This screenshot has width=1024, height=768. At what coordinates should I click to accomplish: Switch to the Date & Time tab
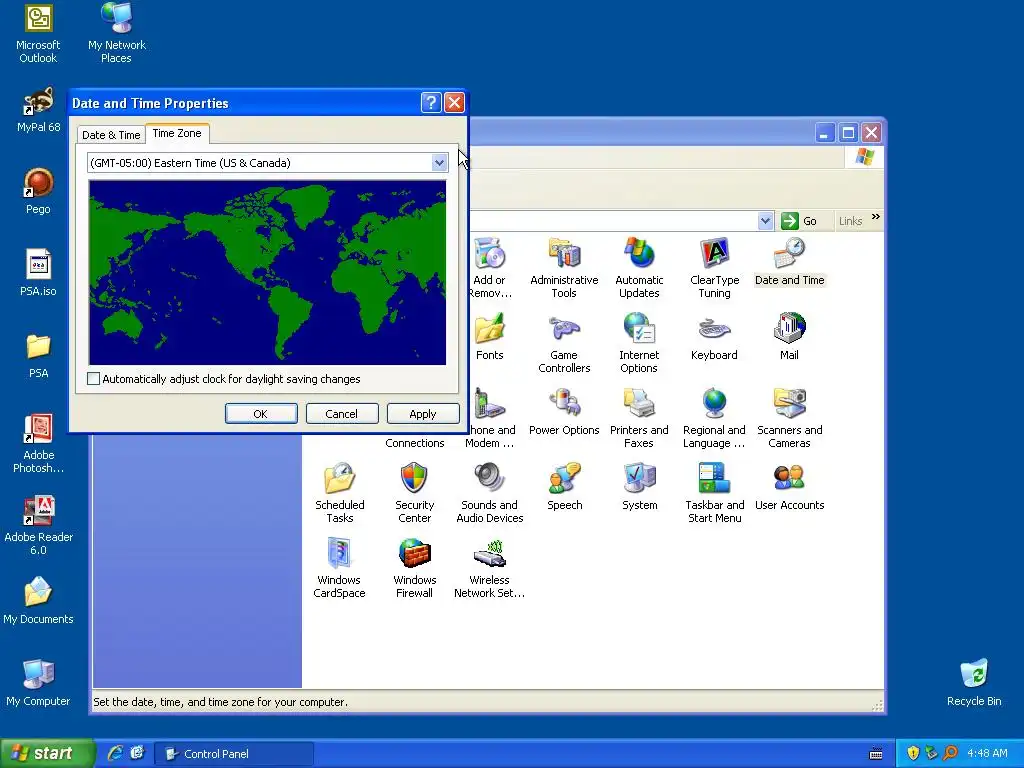[x=111, y=135]
